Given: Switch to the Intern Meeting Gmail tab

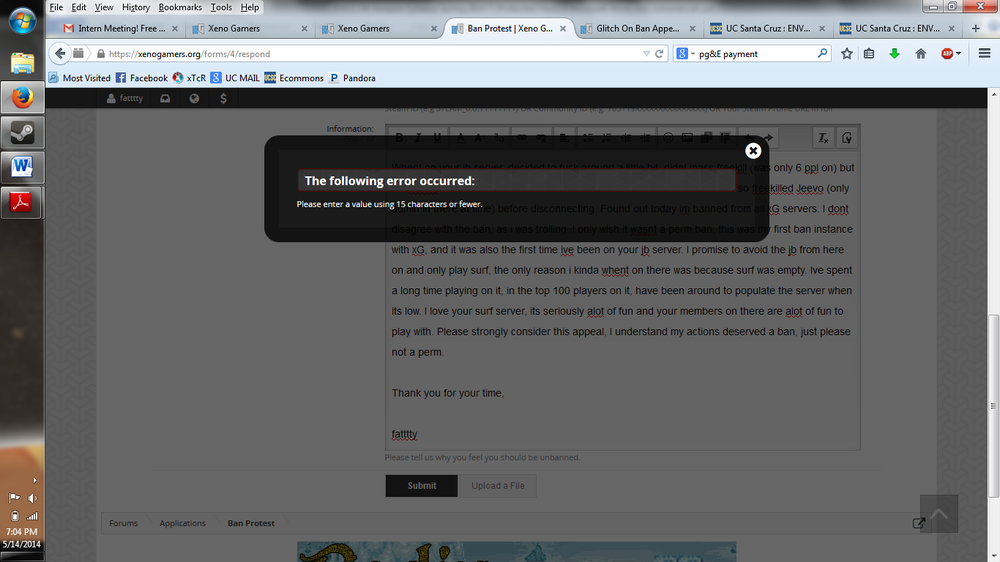Looking at the screenshot, I should [x=121, y=28].
